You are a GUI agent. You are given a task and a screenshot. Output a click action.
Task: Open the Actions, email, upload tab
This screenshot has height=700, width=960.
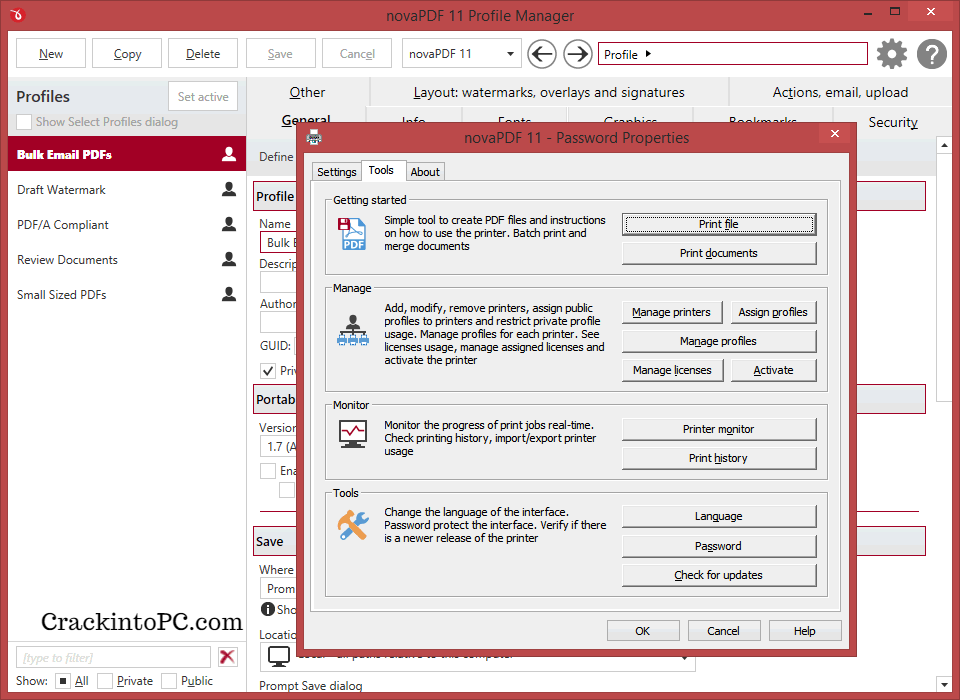pos(840,92)
